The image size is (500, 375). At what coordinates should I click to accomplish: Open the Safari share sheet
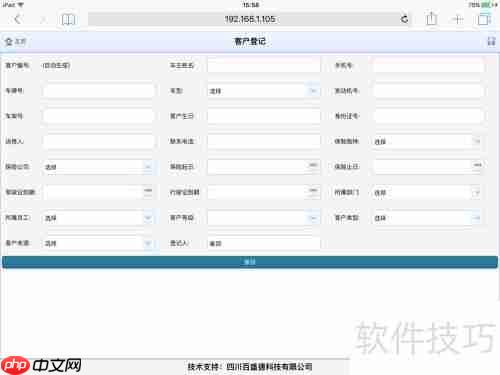(431, 19)
